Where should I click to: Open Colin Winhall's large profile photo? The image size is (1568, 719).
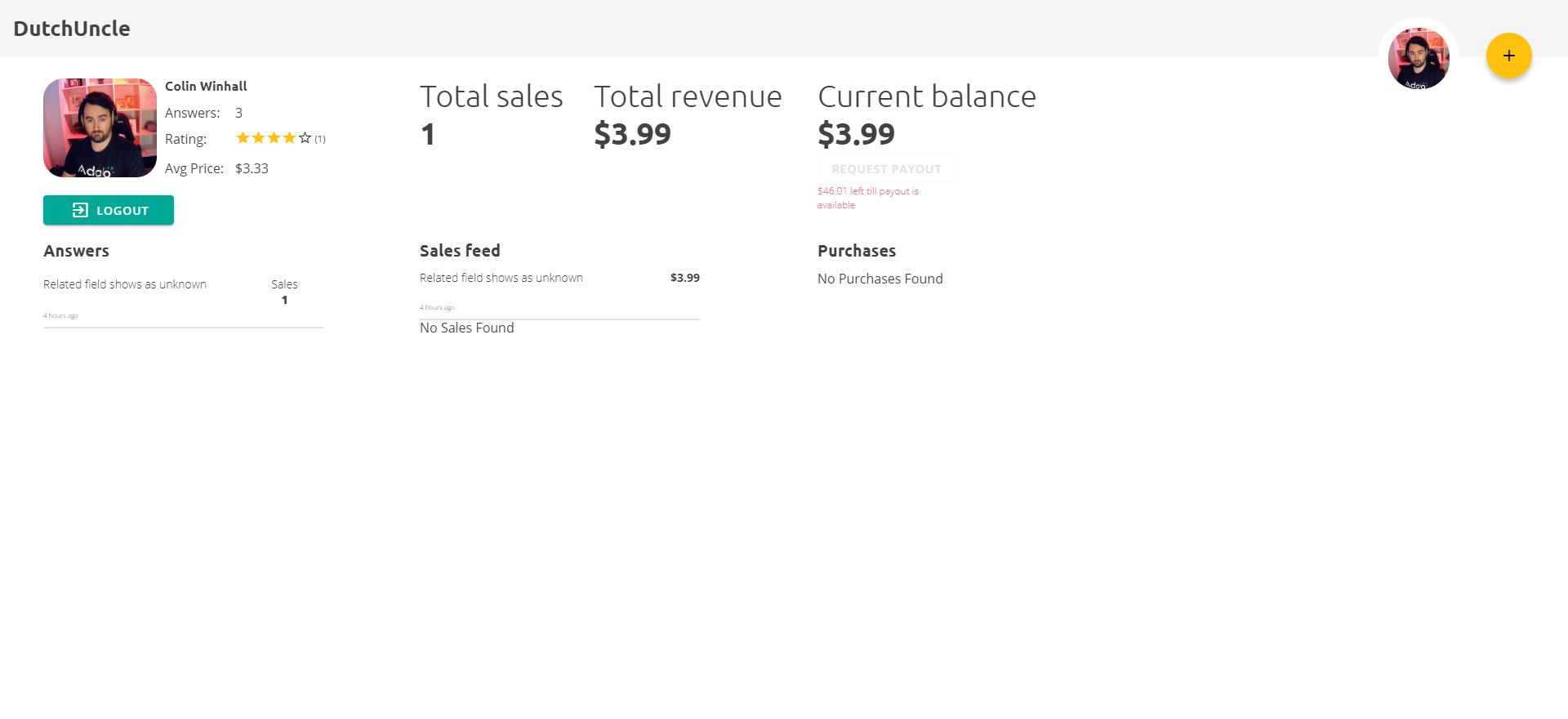(x=100, y=127)
